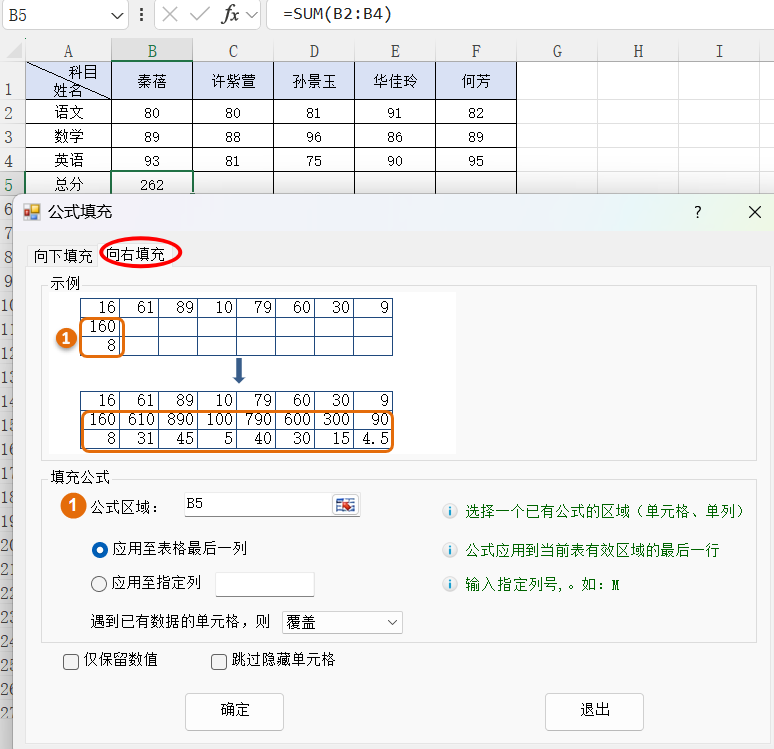Click the help question mark in 公式填充 dialog
This screenshot has width=774, height=749.
coord(698,212)
